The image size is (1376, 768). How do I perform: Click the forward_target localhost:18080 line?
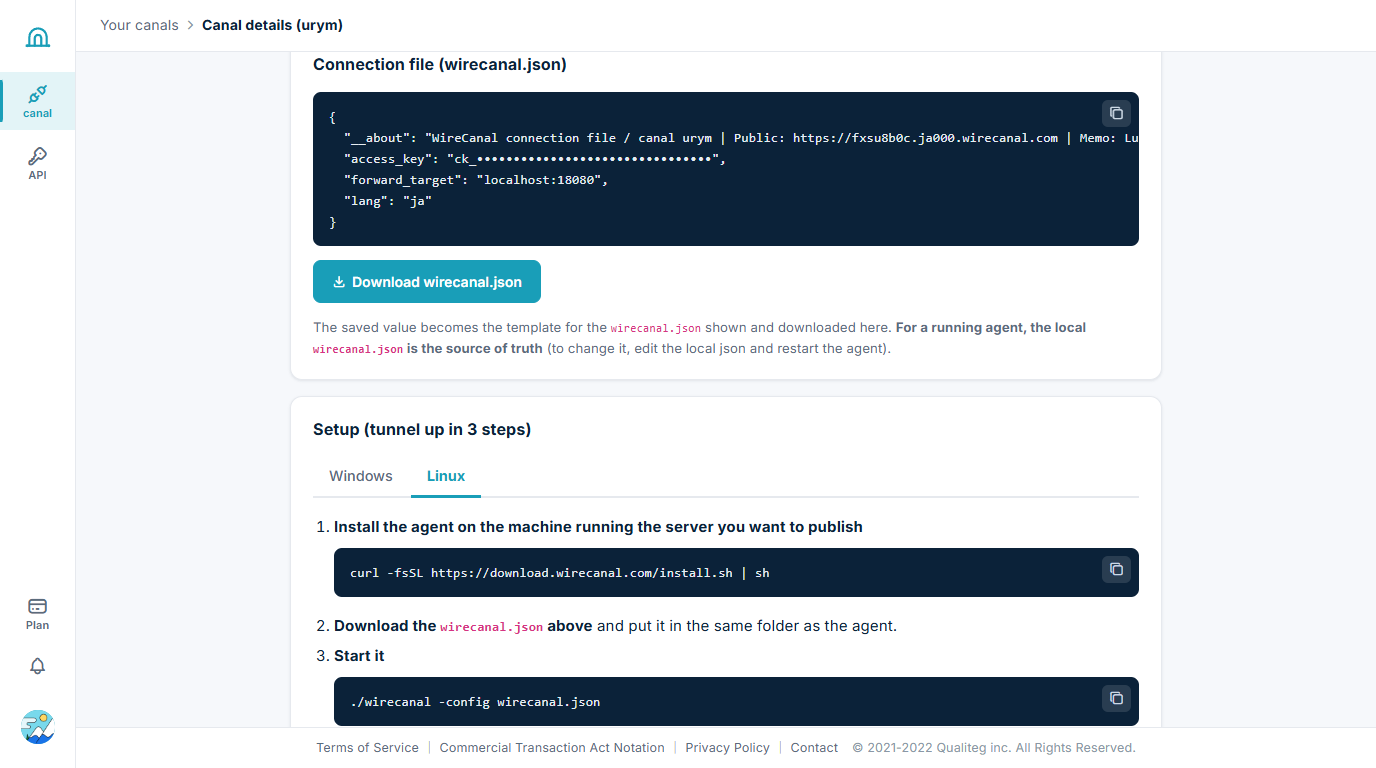(x=476, y=180)
